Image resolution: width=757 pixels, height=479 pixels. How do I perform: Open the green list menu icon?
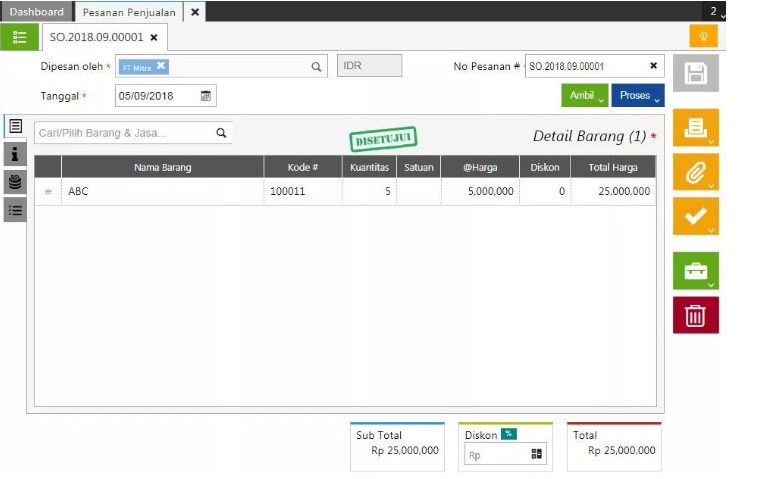coord(19,38)
